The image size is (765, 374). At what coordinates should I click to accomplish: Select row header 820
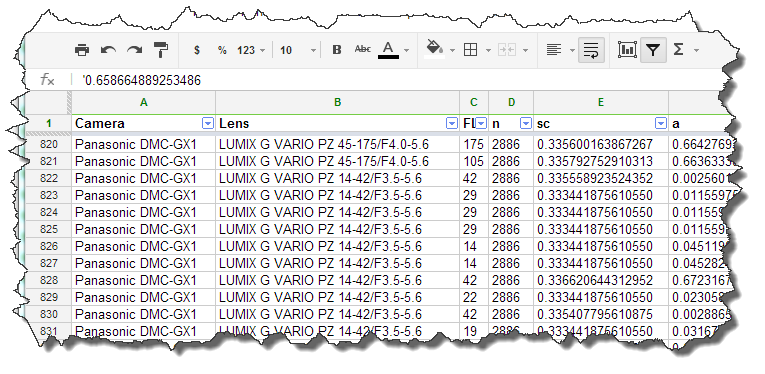(x=48, y=144)
